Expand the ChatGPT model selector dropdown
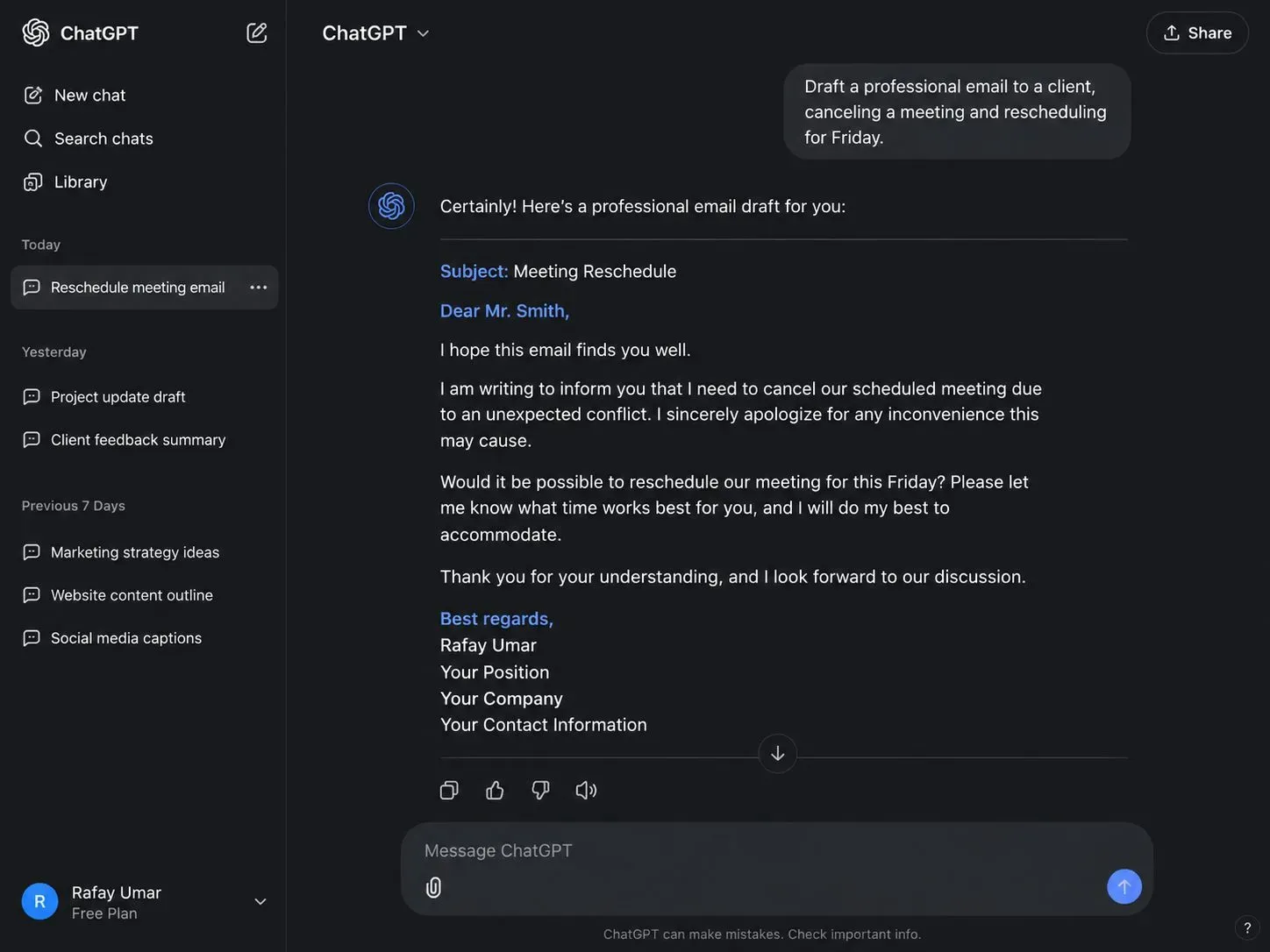This screenshot has width=1270, height=952. pos(376,33)
